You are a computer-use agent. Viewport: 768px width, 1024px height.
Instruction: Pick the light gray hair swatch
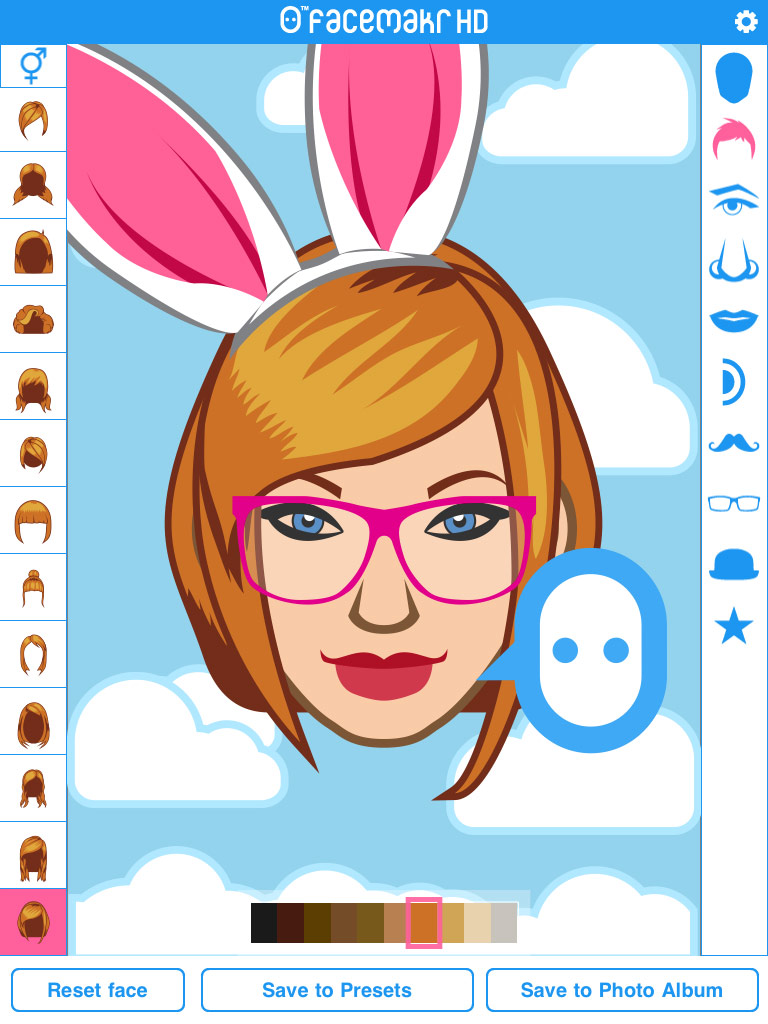coord(504,923)
